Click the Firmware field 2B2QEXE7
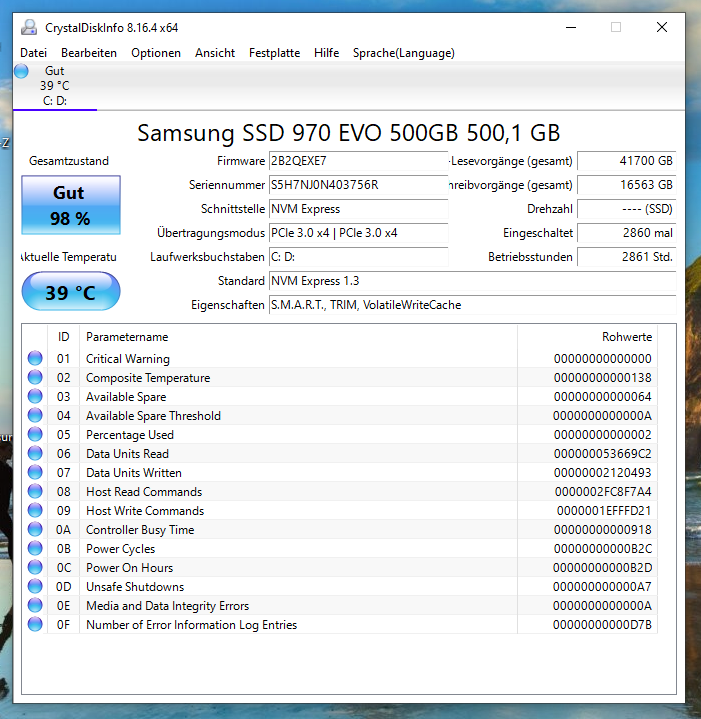 tap(358, 161)
